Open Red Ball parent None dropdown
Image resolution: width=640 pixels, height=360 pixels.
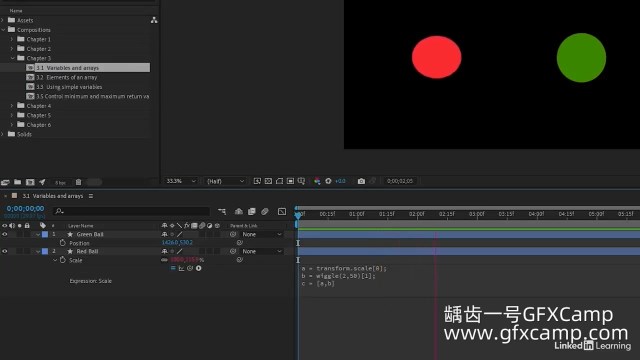coord(261,251)
